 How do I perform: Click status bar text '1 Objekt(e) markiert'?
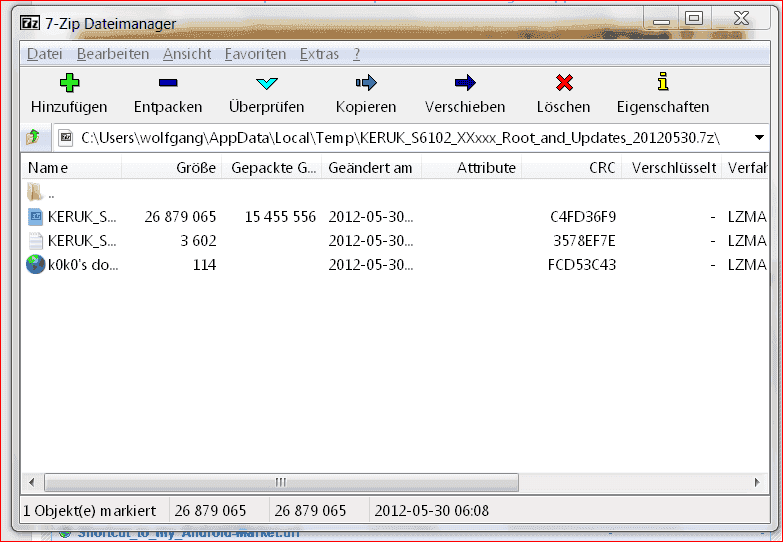[x=90, y=511]
